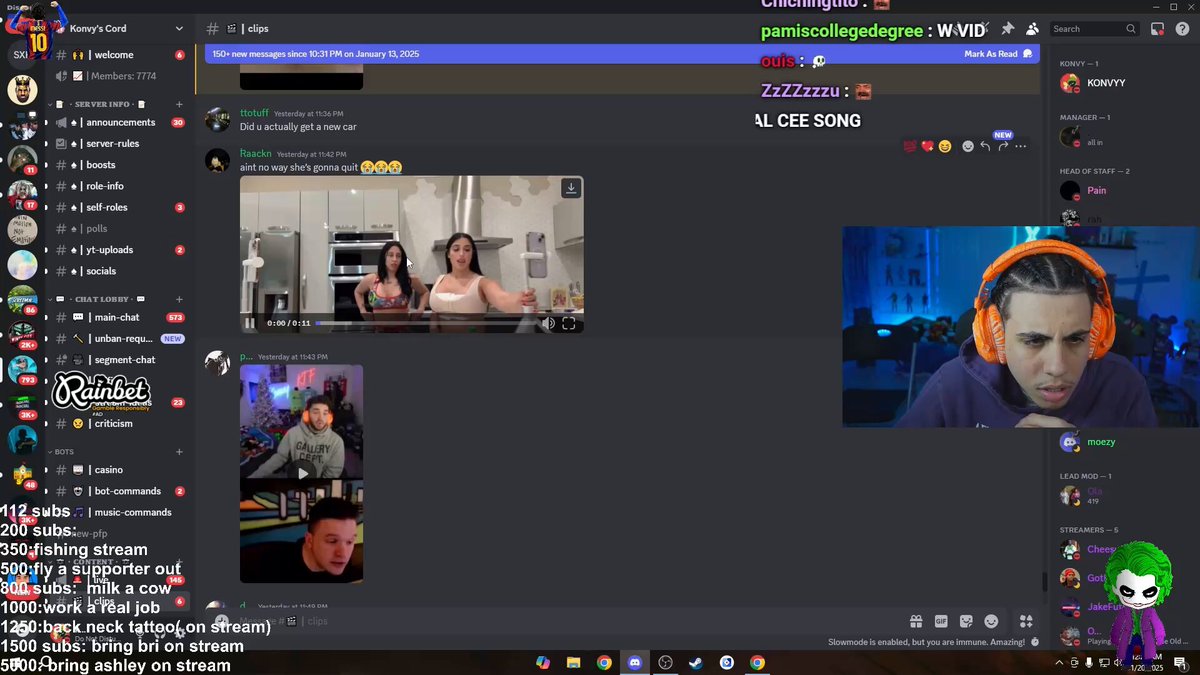Image resolution: width=1200 pixels, height=675 pixels.
Task: Open the sticker picker icon
Action: (x=966, y=621)
